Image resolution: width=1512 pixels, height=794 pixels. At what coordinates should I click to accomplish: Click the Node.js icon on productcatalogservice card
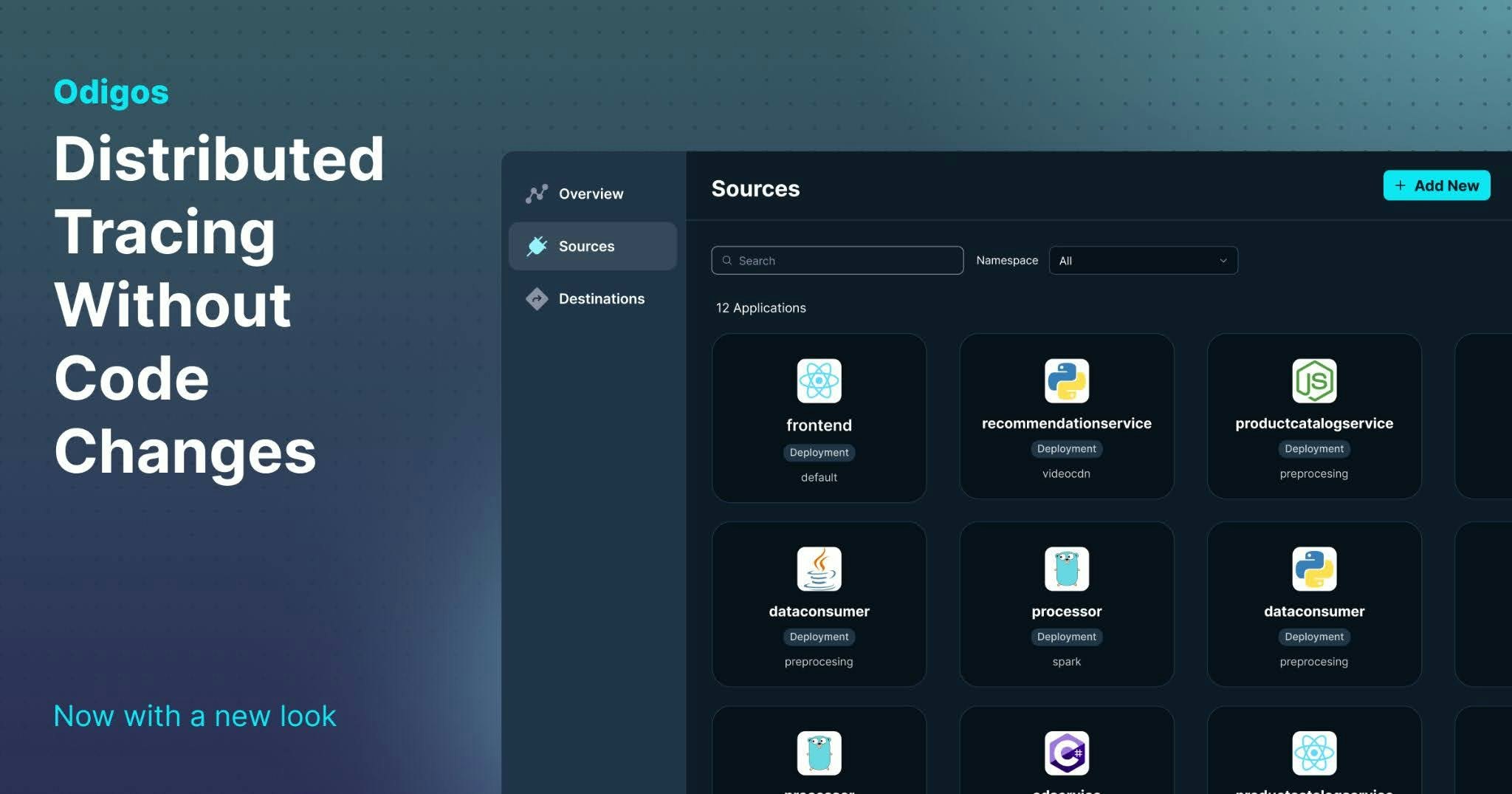click(x=1314, y=381)
